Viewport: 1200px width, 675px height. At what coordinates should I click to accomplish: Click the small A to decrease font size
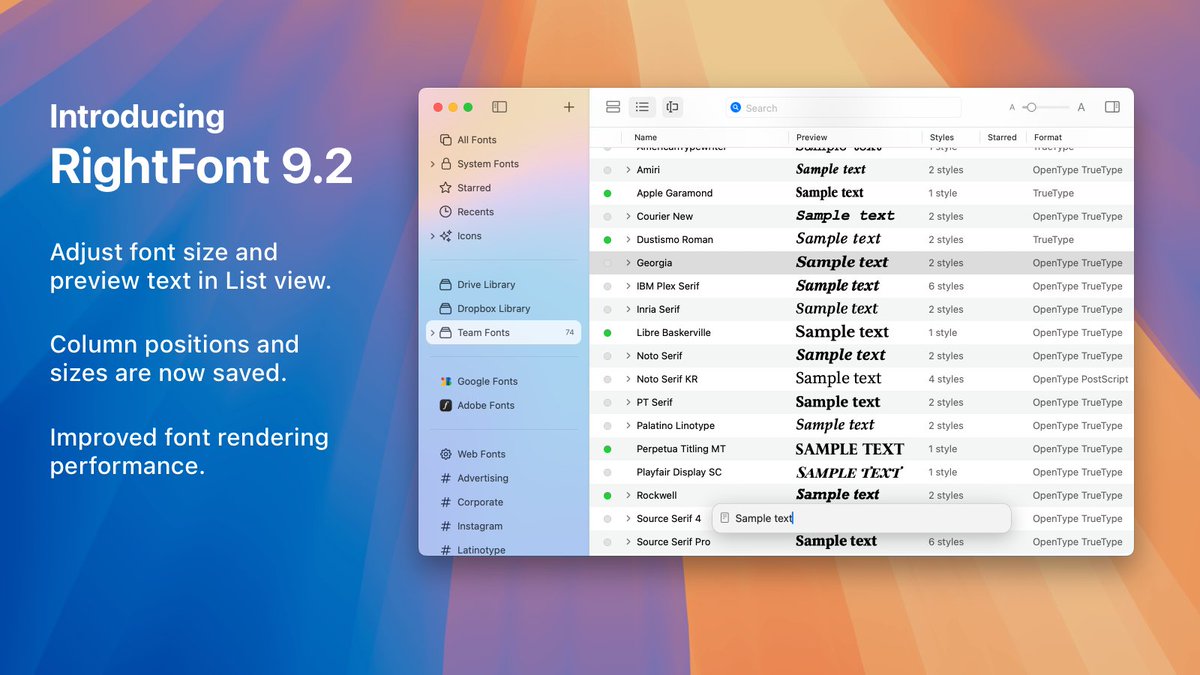tap(1012, 108)
